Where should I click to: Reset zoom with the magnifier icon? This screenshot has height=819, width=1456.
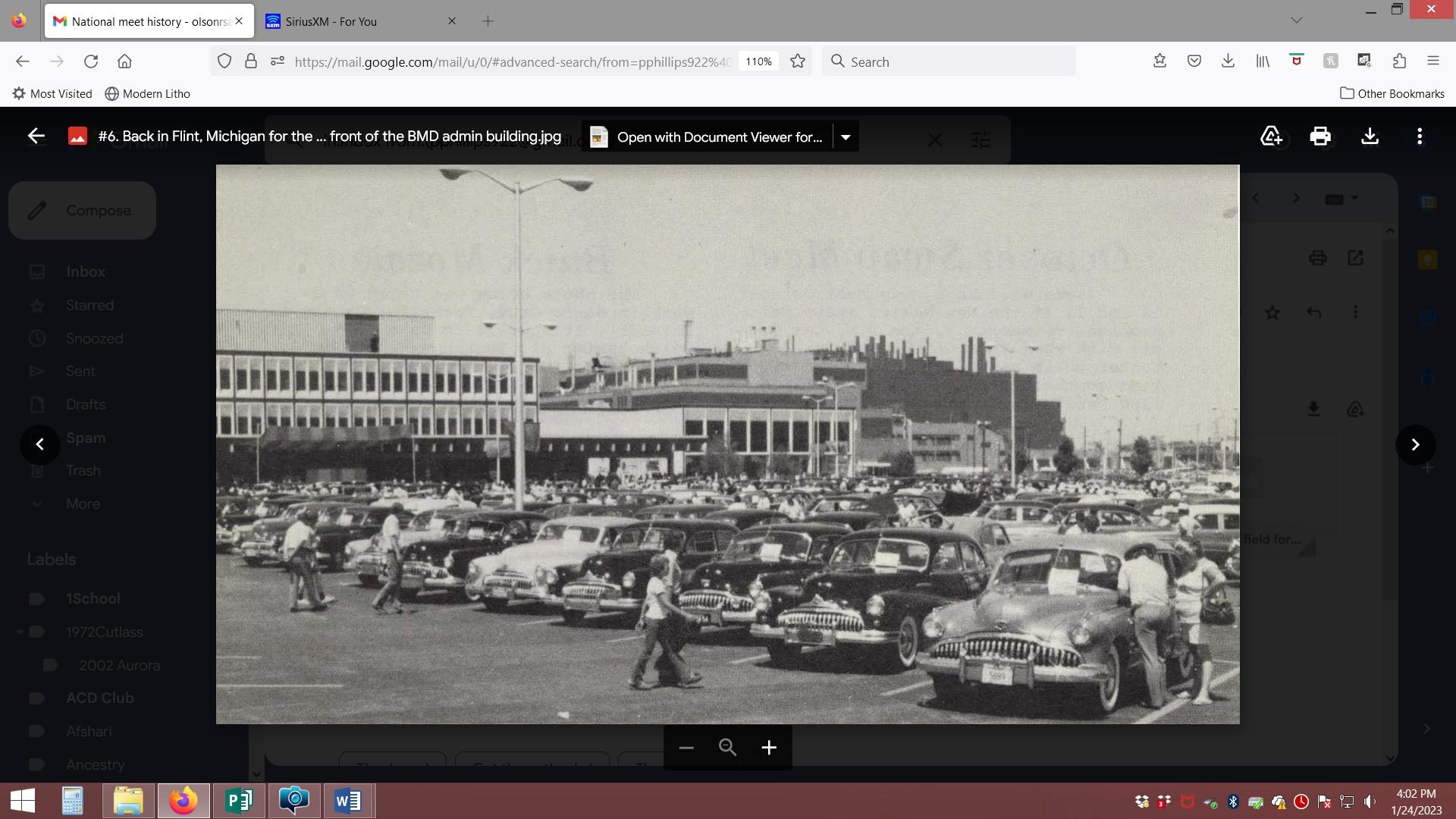(x=727, y=748)
